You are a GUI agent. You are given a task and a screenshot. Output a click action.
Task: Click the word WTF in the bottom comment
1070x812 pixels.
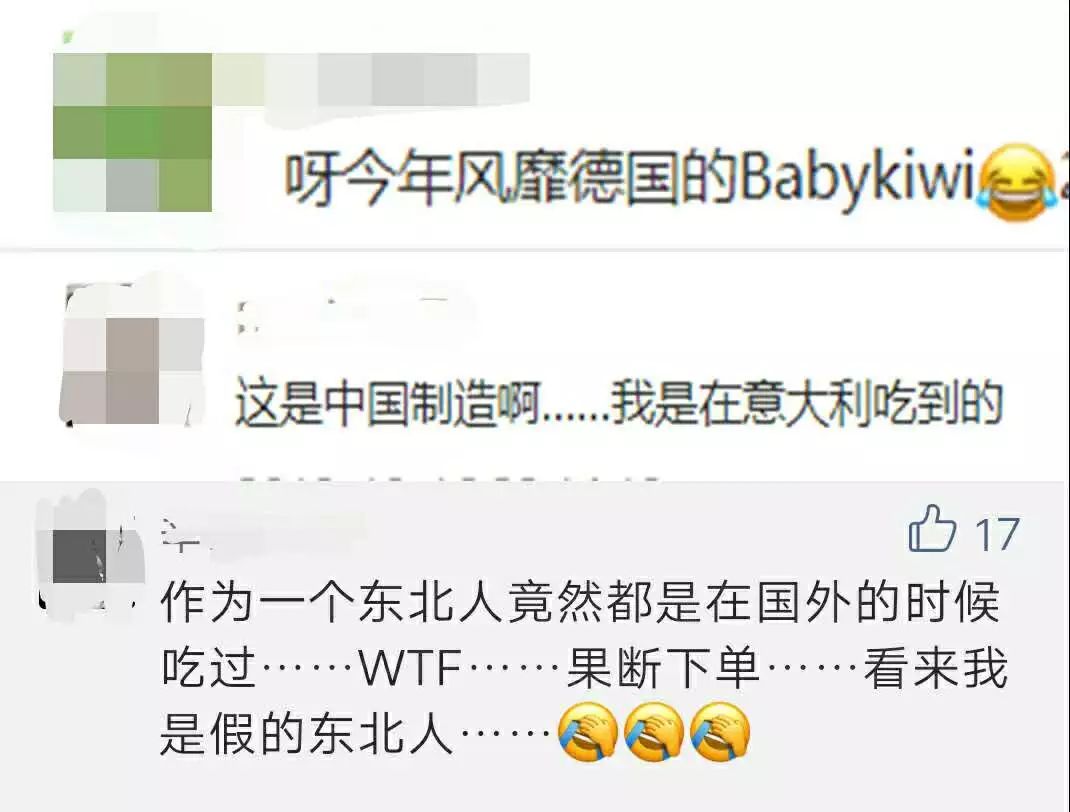409,668
